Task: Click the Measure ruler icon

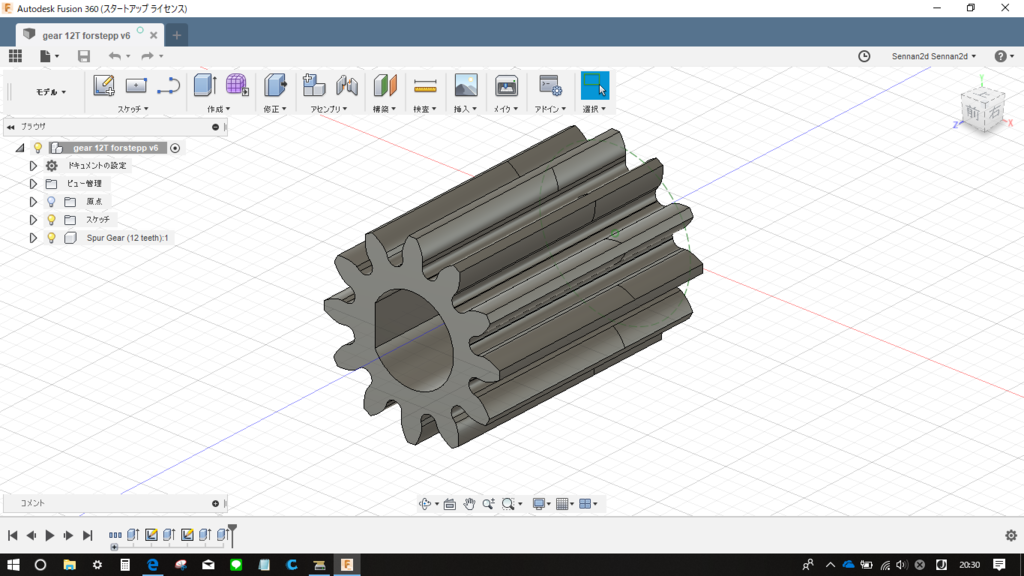Action: (425, 86)
